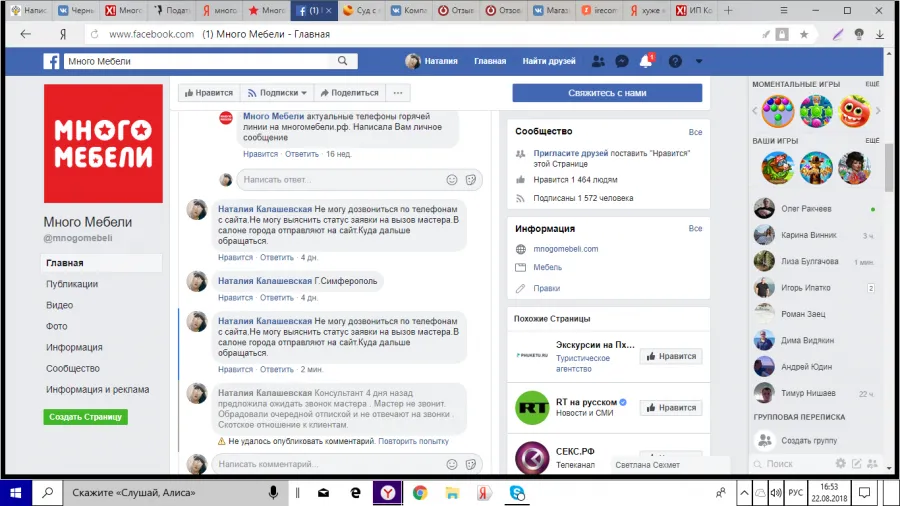900x506 pixels.
Task: Open friend requests icon in header
Action: click(598, 61)
